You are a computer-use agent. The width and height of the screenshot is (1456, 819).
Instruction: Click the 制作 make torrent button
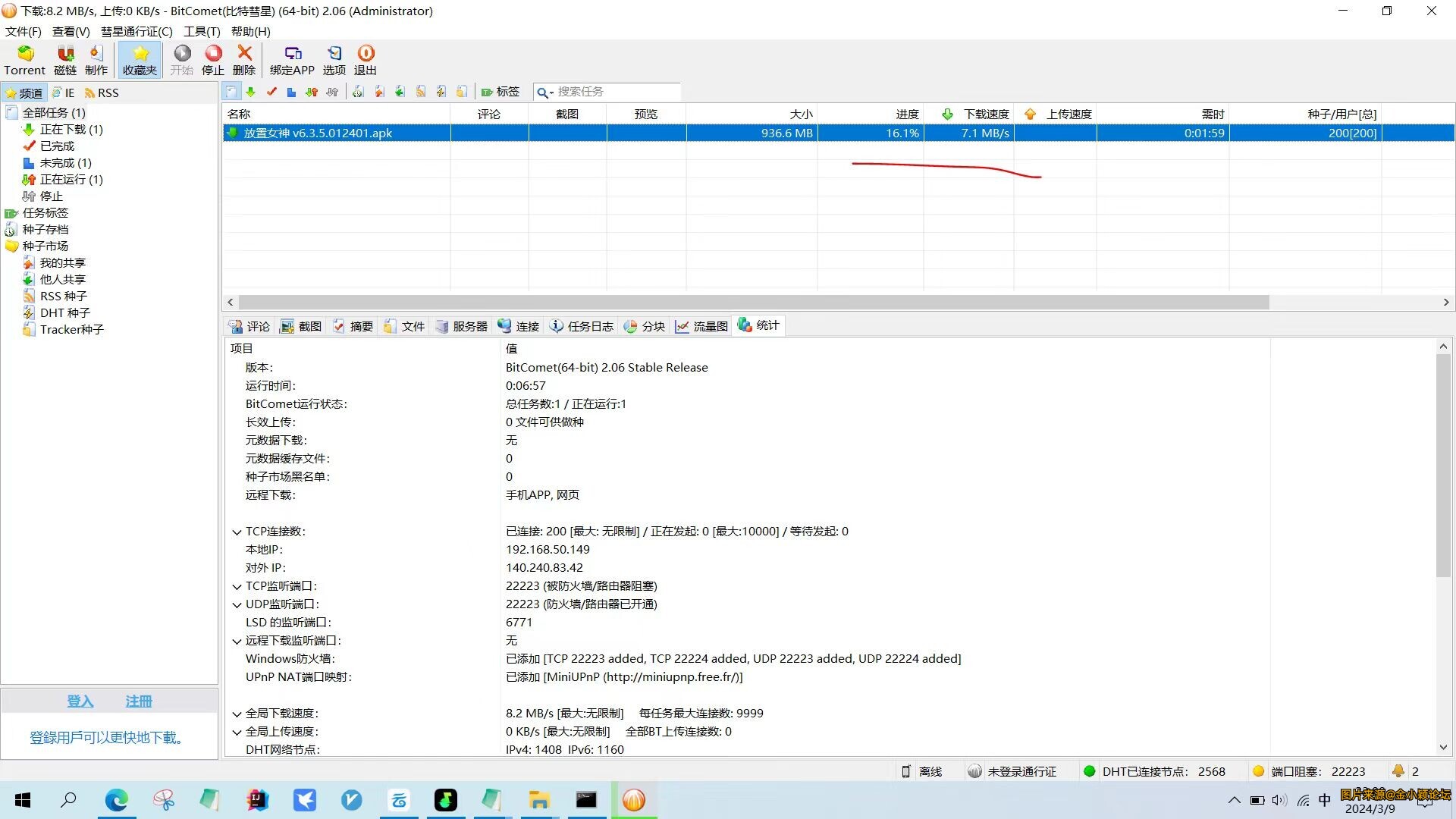pyautogui.click(x=96, y=60)
